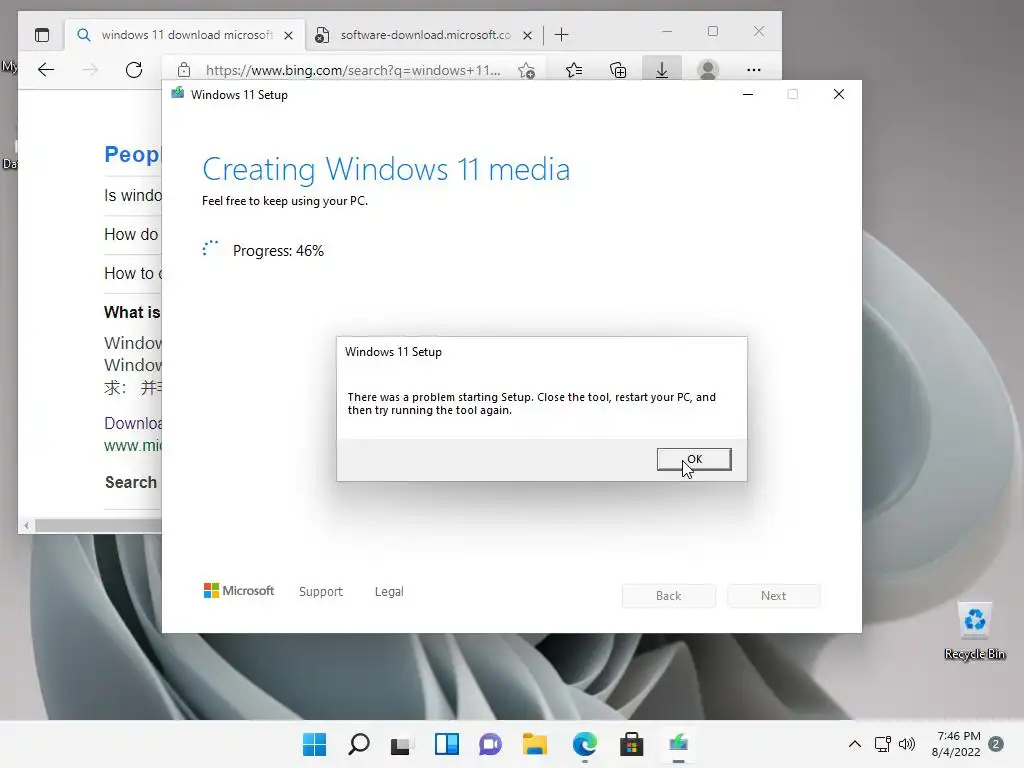This screenshot has width=1024, height=768.
Task: Open the network status tray icon
Action: coord(883,744)
